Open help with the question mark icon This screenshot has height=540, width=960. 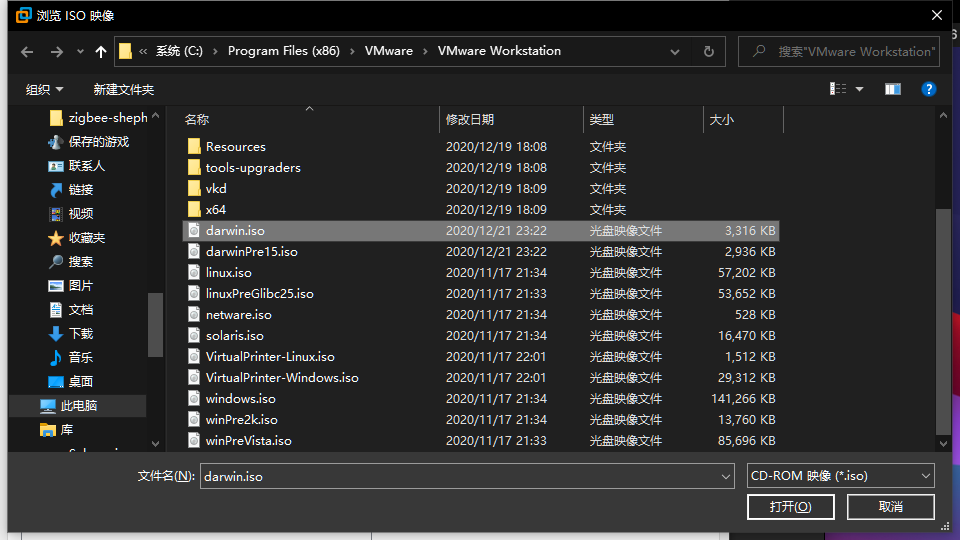pyautogui.click(x=928, y=89)
